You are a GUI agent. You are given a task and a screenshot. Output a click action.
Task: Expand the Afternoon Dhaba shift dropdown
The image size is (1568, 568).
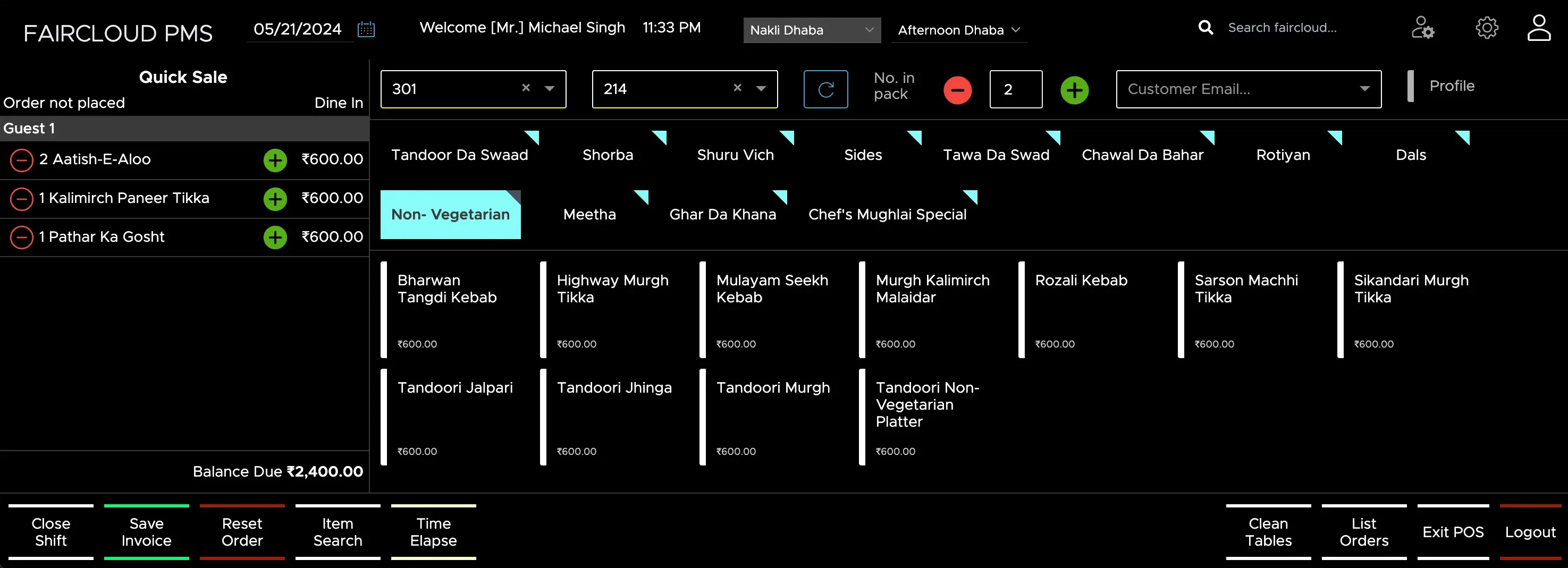tap(958, 30)
